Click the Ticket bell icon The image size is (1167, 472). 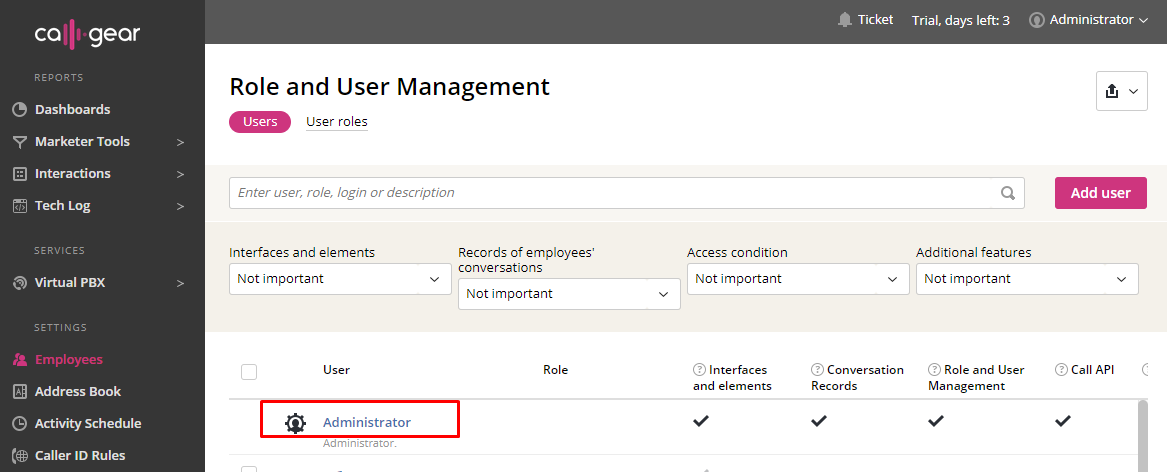click(x=844, y=20)
